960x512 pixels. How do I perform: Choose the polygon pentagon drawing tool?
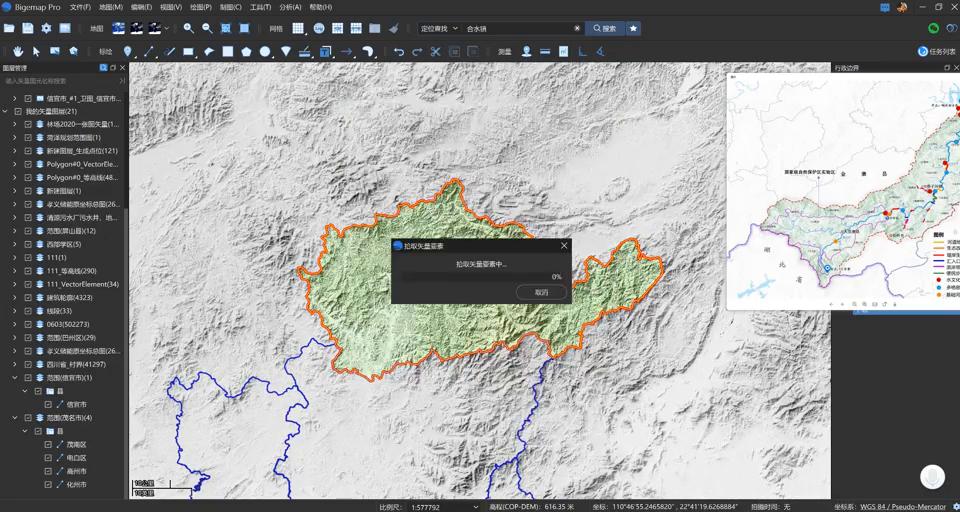tap(246, 51)
